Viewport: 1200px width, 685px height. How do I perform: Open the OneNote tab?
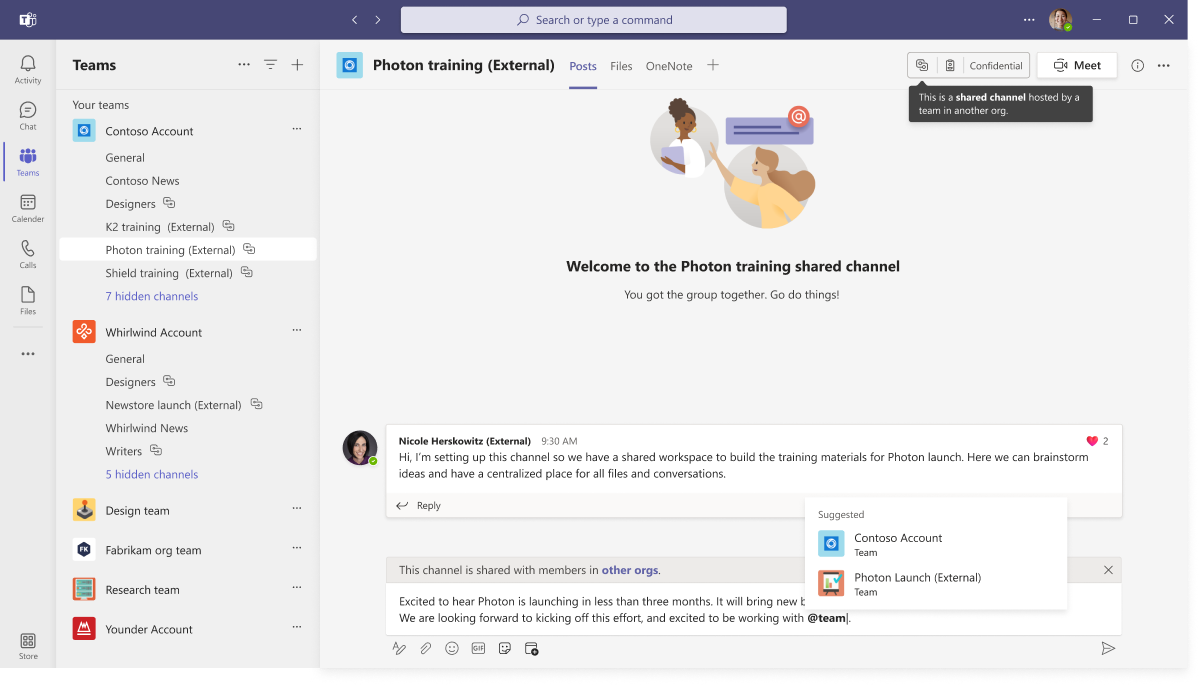point(668,66)
